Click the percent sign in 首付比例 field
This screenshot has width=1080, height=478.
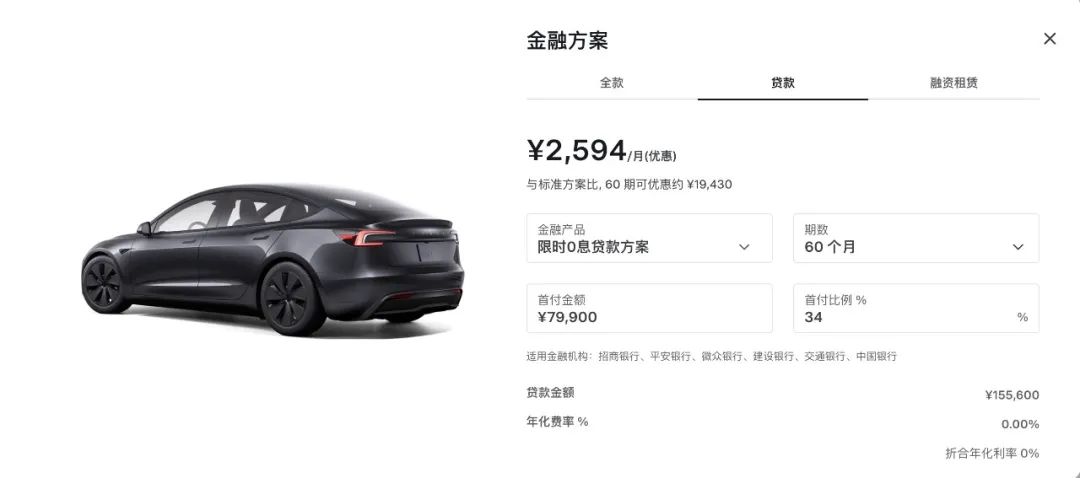click(x=1022, y=317)
